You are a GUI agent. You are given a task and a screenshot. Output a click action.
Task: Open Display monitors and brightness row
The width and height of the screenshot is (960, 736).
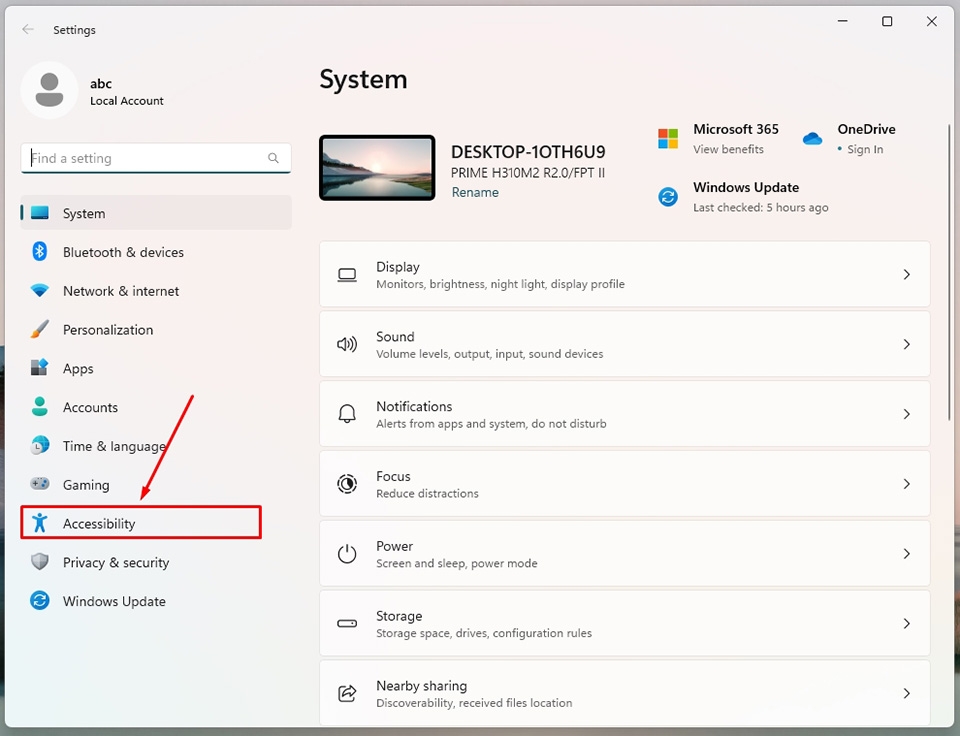[x=624, y=274]
